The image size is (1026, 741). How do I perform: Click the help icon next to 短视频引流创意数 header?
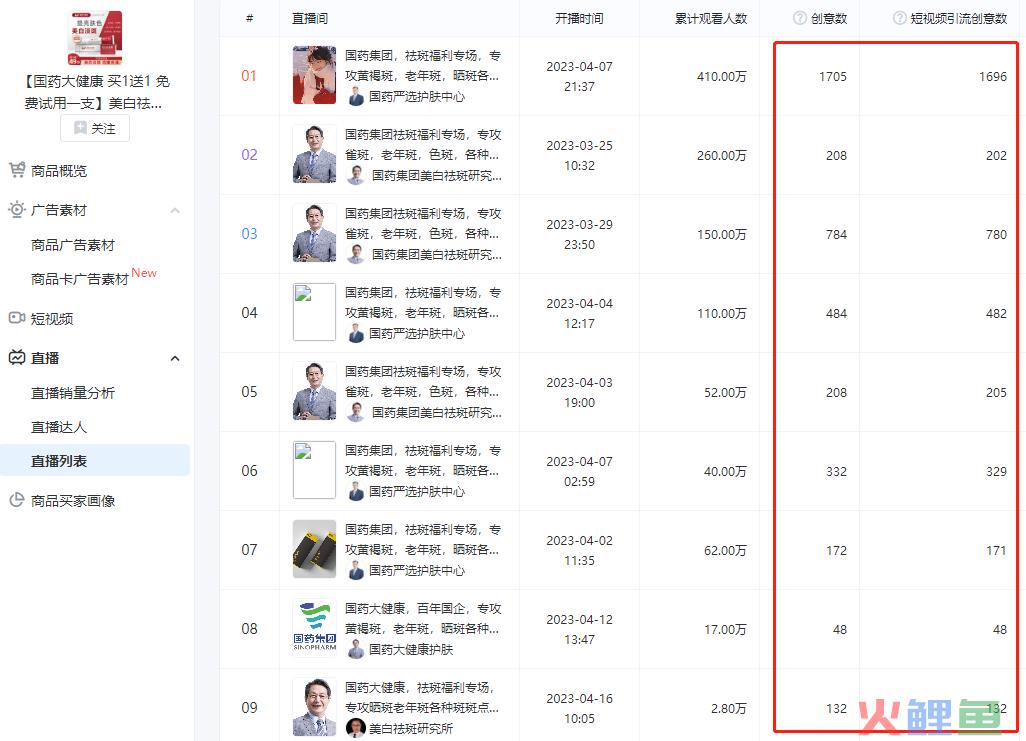pos(900,18)
